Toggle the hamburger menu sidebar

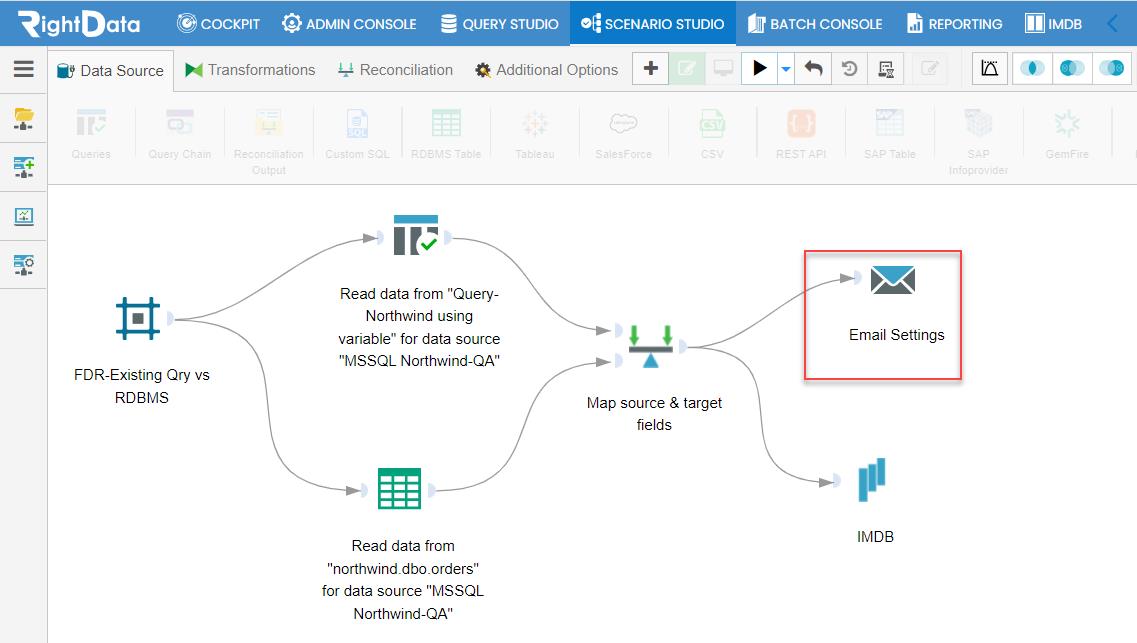pyautogui.click(x=24, y=69)
